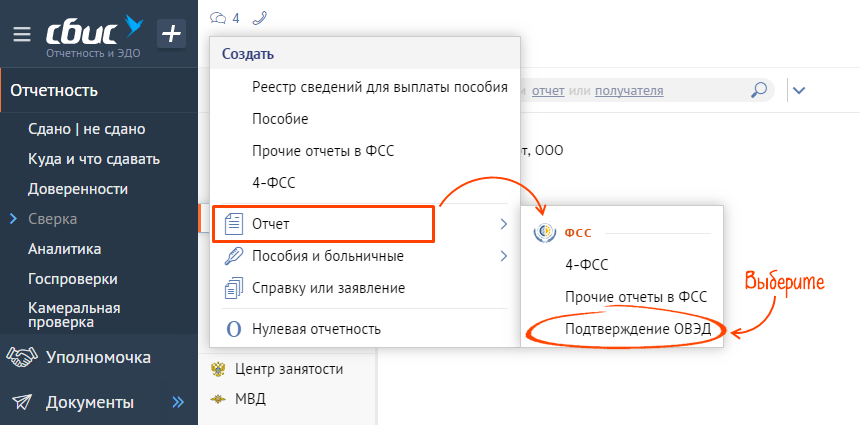Open the messages chat icon
This screenshot has height=426, width=860.
coord(218,18)
